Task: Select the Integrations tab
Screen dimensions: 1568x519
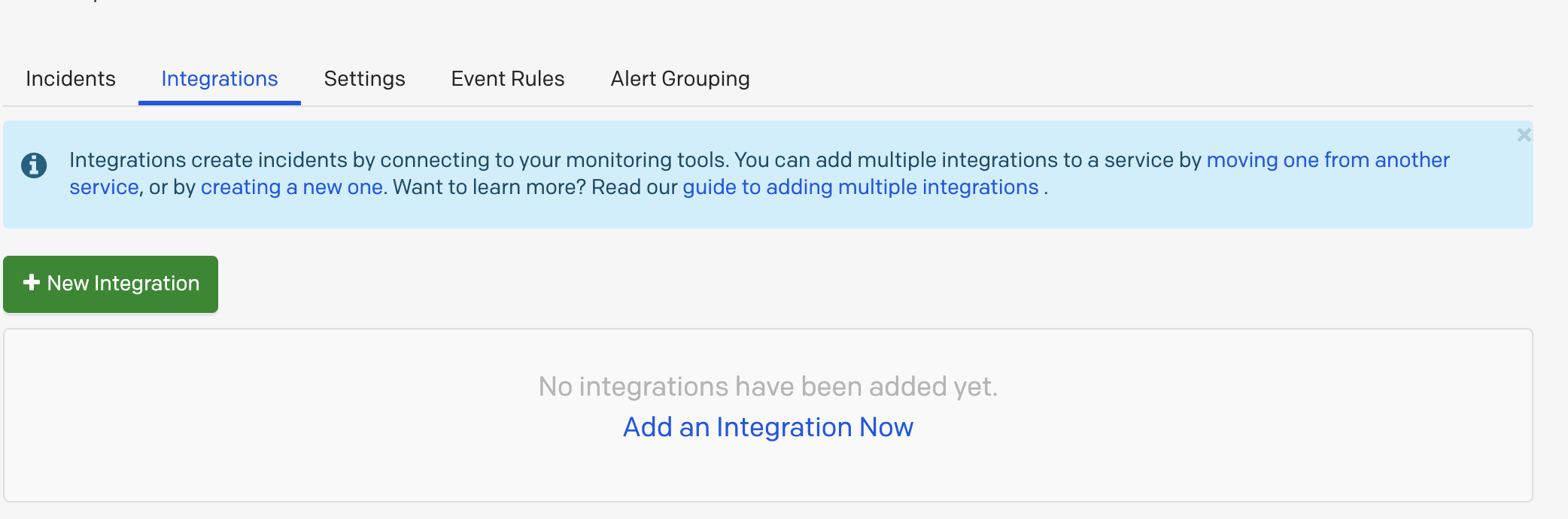Action: [220, 79]
